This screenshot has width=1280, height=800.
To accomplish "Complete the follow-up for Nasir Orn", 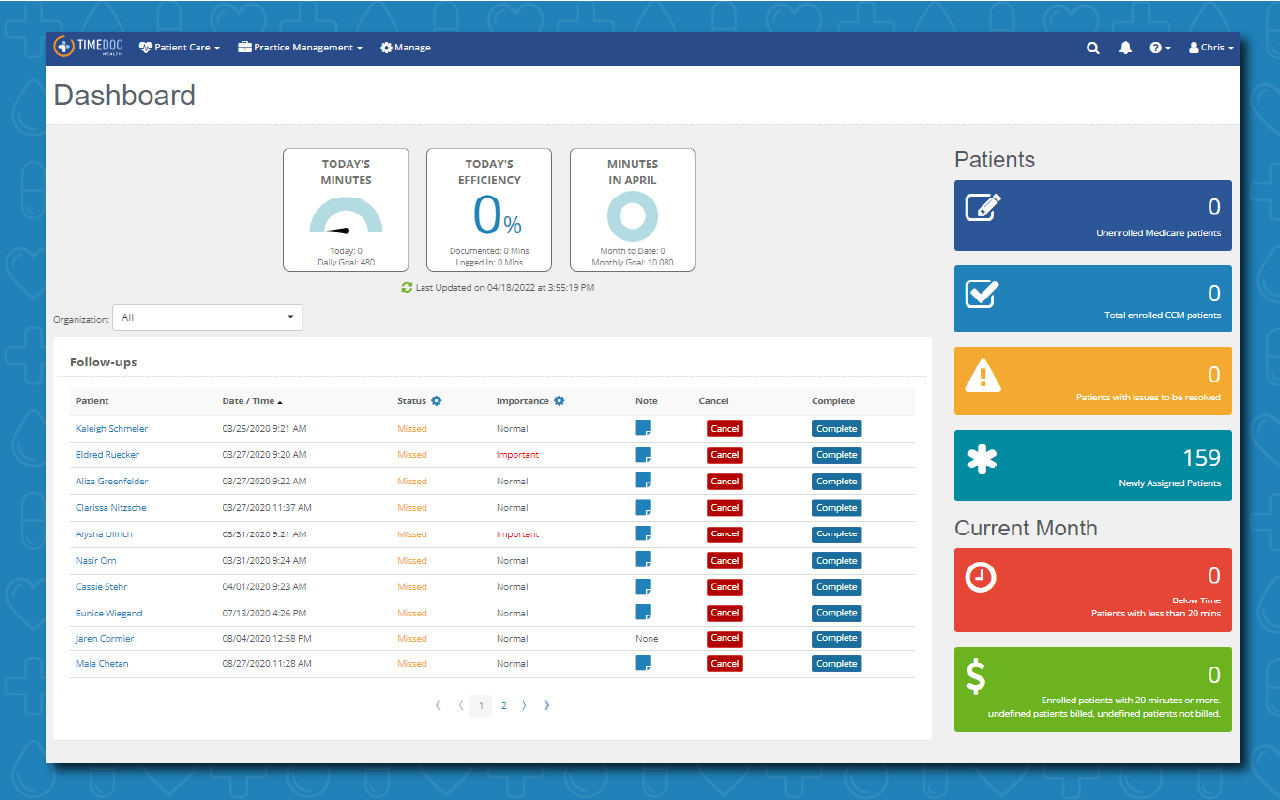I will tap(836, 560).
